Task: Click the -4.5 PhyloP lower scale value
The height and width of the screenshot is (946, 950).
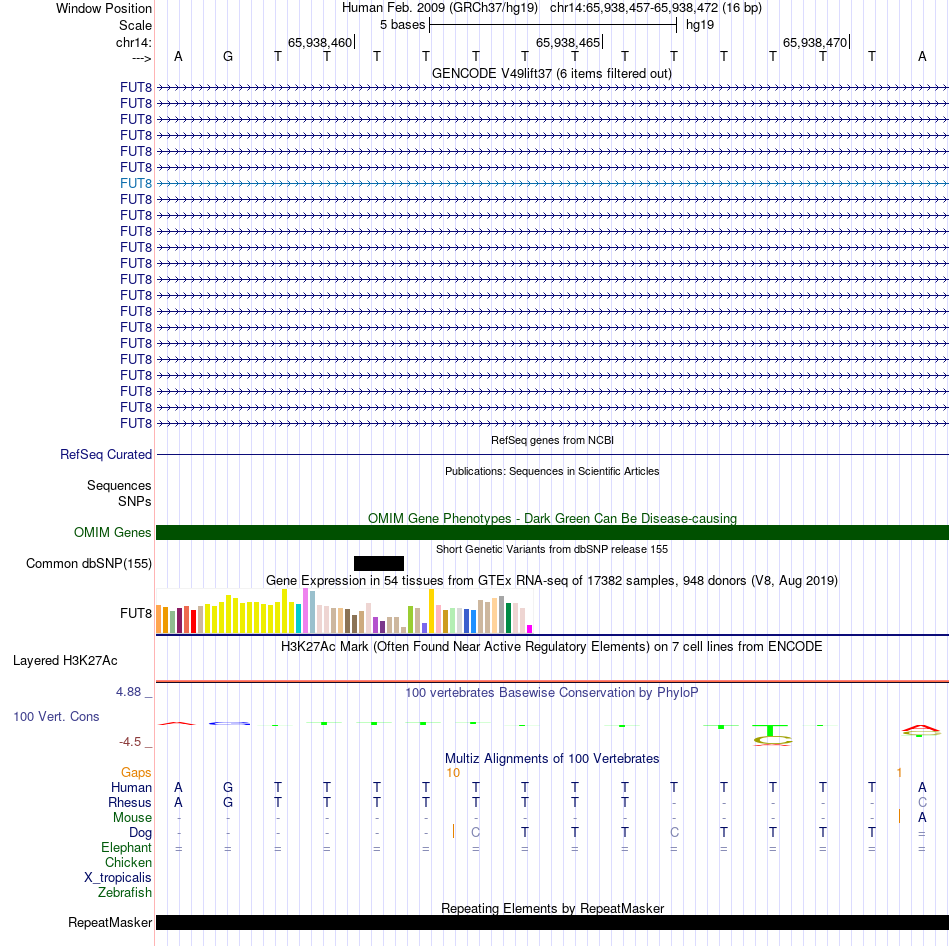Action: click(130, 742)
